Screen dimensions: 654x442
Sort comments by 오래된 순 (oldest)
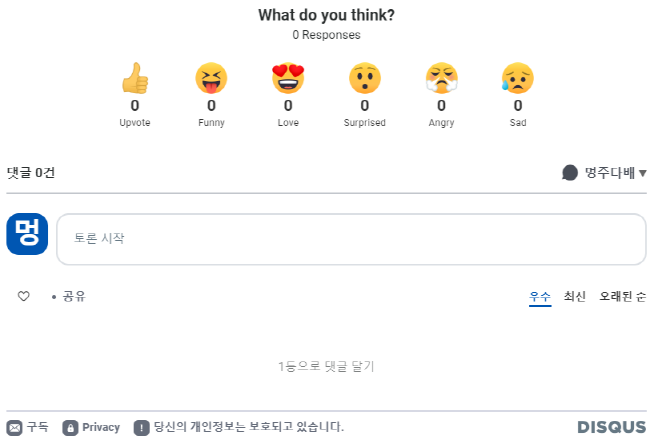pyautogui.click(x=623, y=296)
